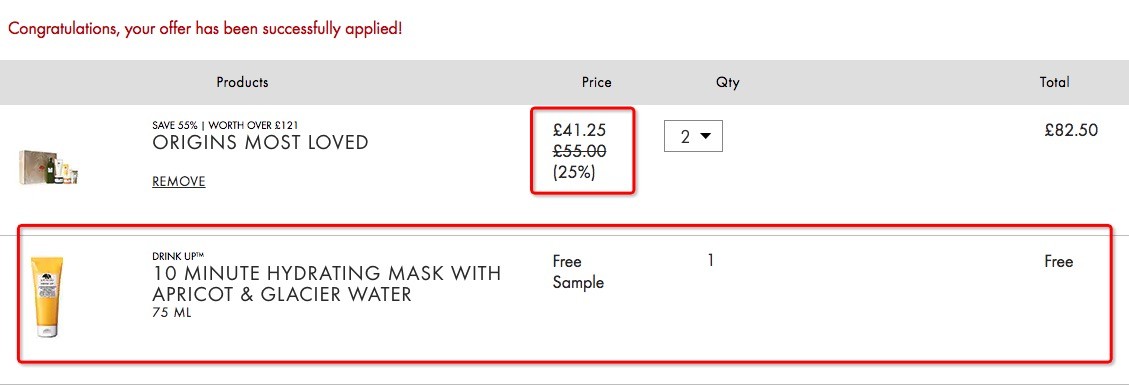Click the hydrating mask tube thumbnail
1129x387 pixels.
click(47, 297)
